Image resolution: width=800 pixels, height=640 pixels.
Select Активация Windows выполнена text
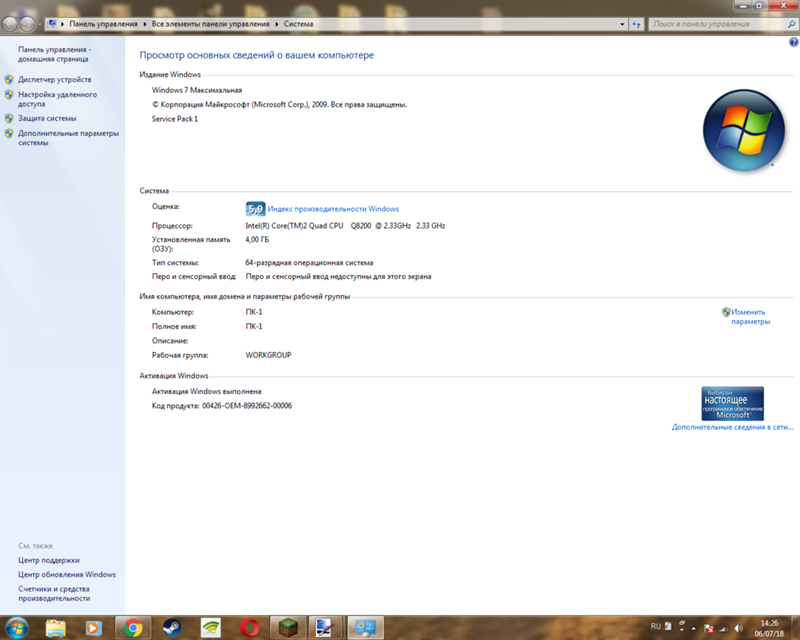point(207,391)
